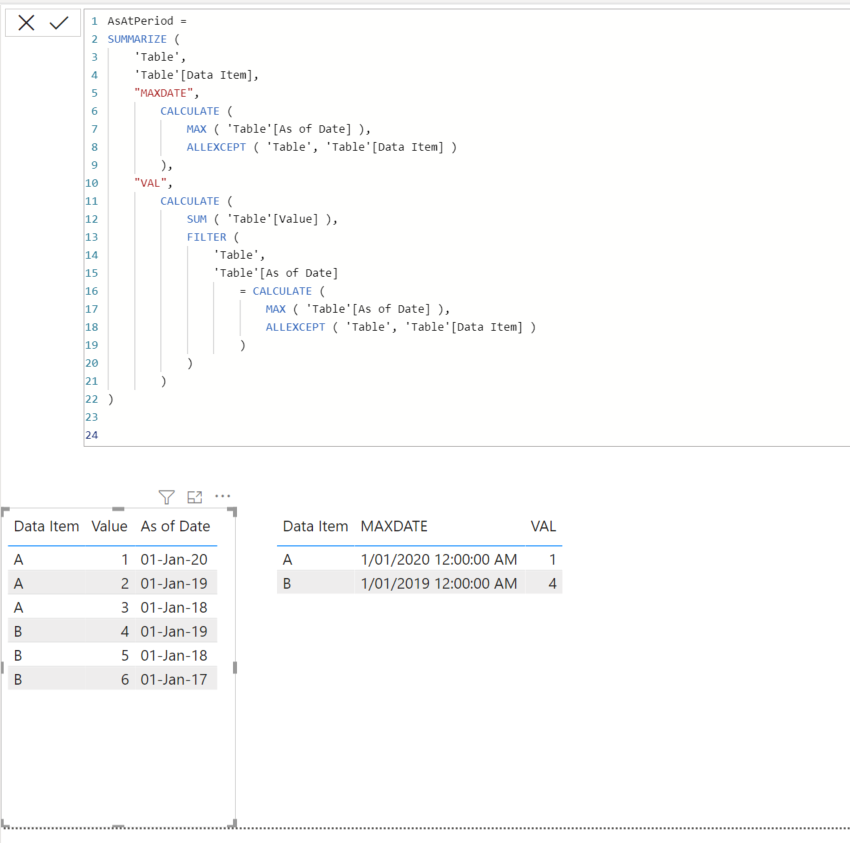Viewport: 850px width, 843px height.
Task: Click the 1/01/2019 12:00:00 AM cell
Action: click(x=439, y=583)
